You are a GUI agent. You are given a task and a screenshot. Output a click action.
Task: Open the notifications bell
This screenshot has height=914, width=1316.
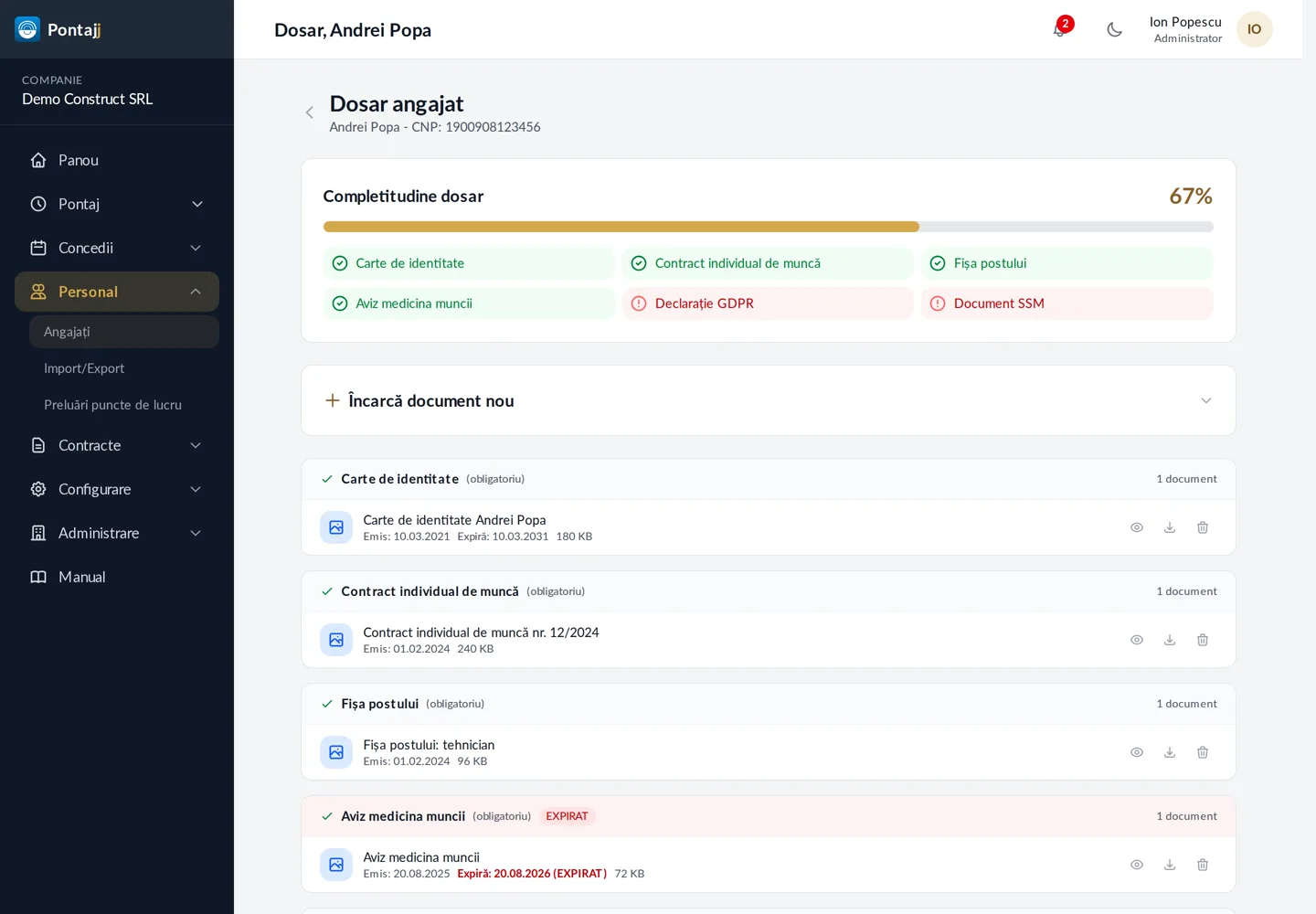(x=1059, y=29)
